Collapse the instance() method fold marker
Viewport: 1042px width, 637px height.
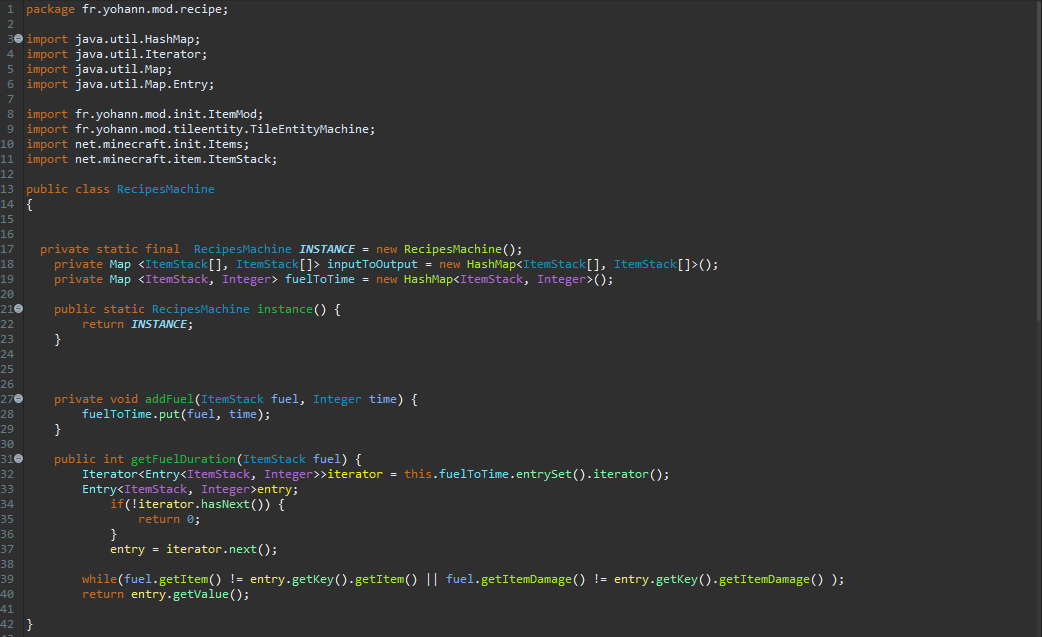[18, 309]
